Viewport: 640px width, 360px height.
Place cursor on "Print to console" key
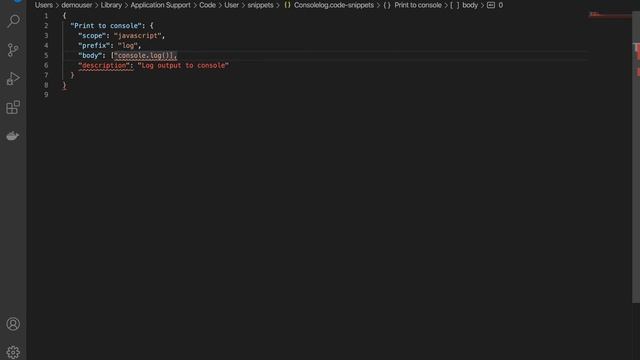tap(106, 26)
